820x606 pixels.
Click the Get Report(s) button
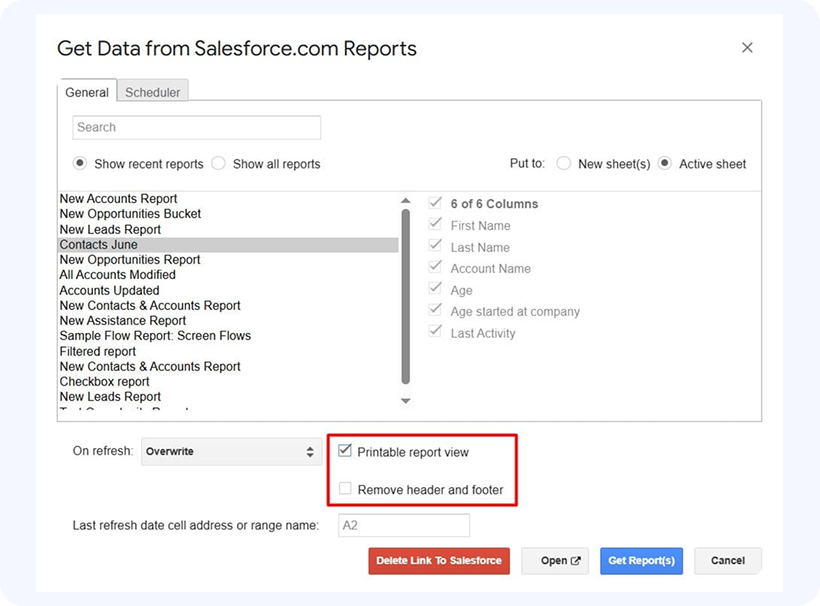click(x=641, y=561)
